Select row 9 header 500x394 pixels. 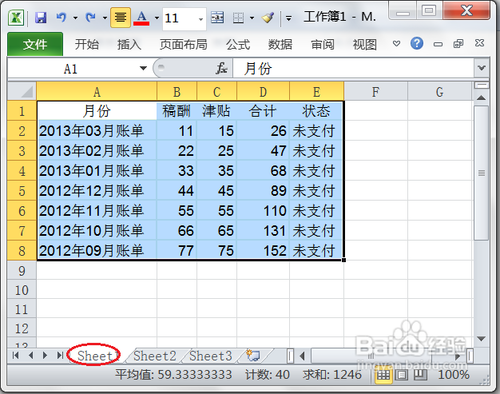click(22, 270)
